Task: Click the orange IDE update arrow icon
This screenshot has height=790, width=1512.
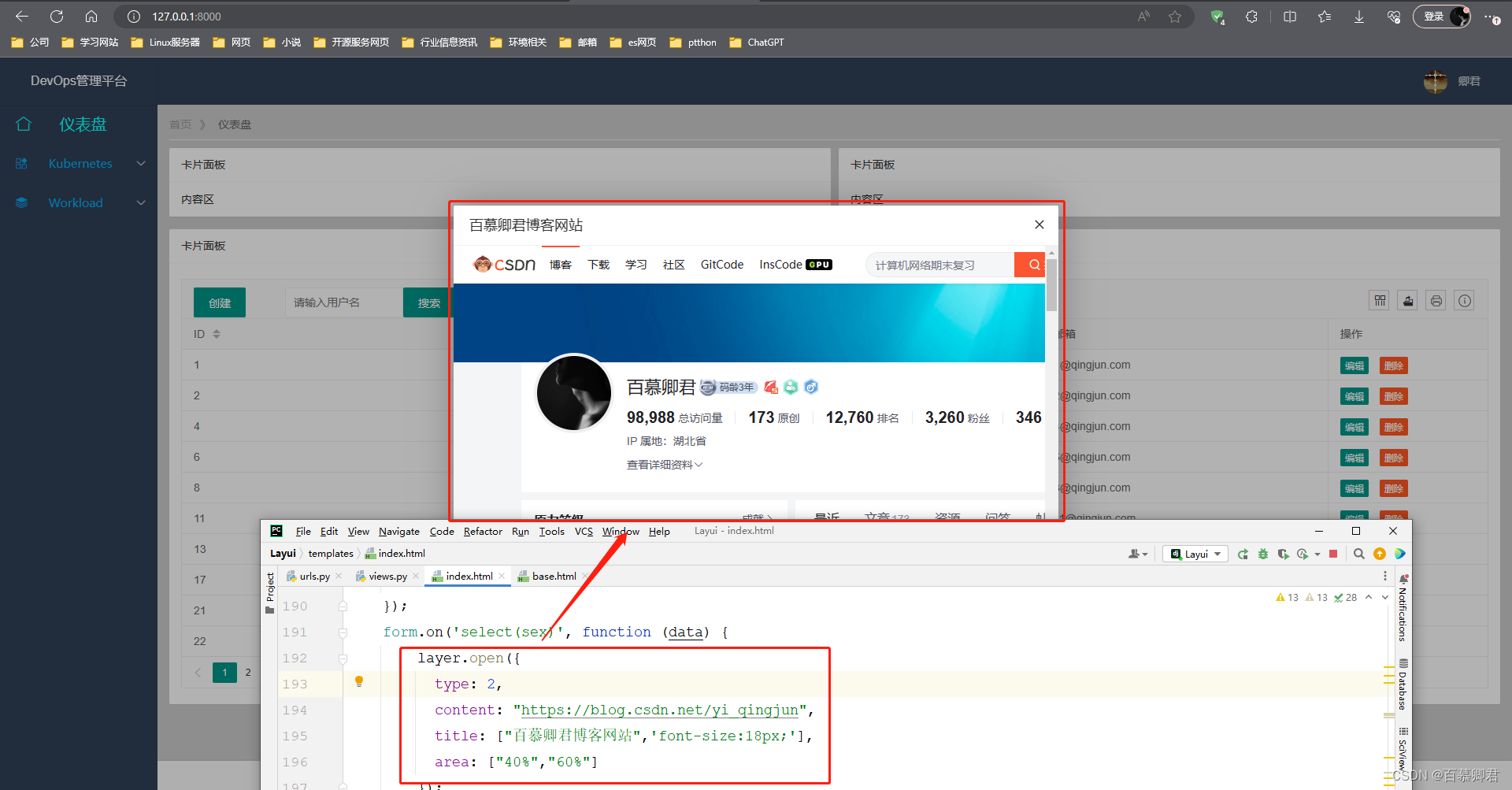Action: coord(1380,554)
